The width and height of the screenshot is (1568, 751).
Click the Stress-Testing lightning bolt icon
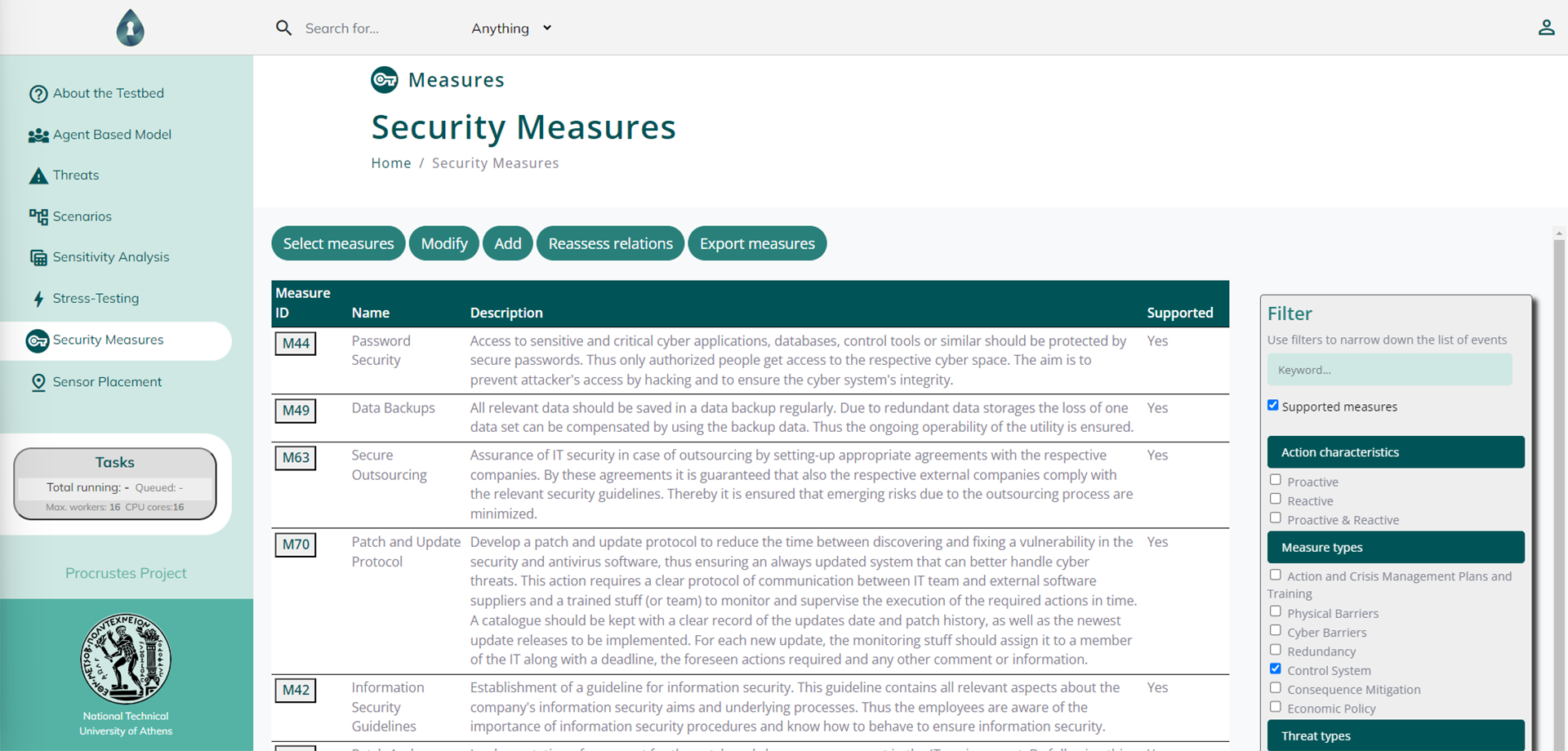38,299
